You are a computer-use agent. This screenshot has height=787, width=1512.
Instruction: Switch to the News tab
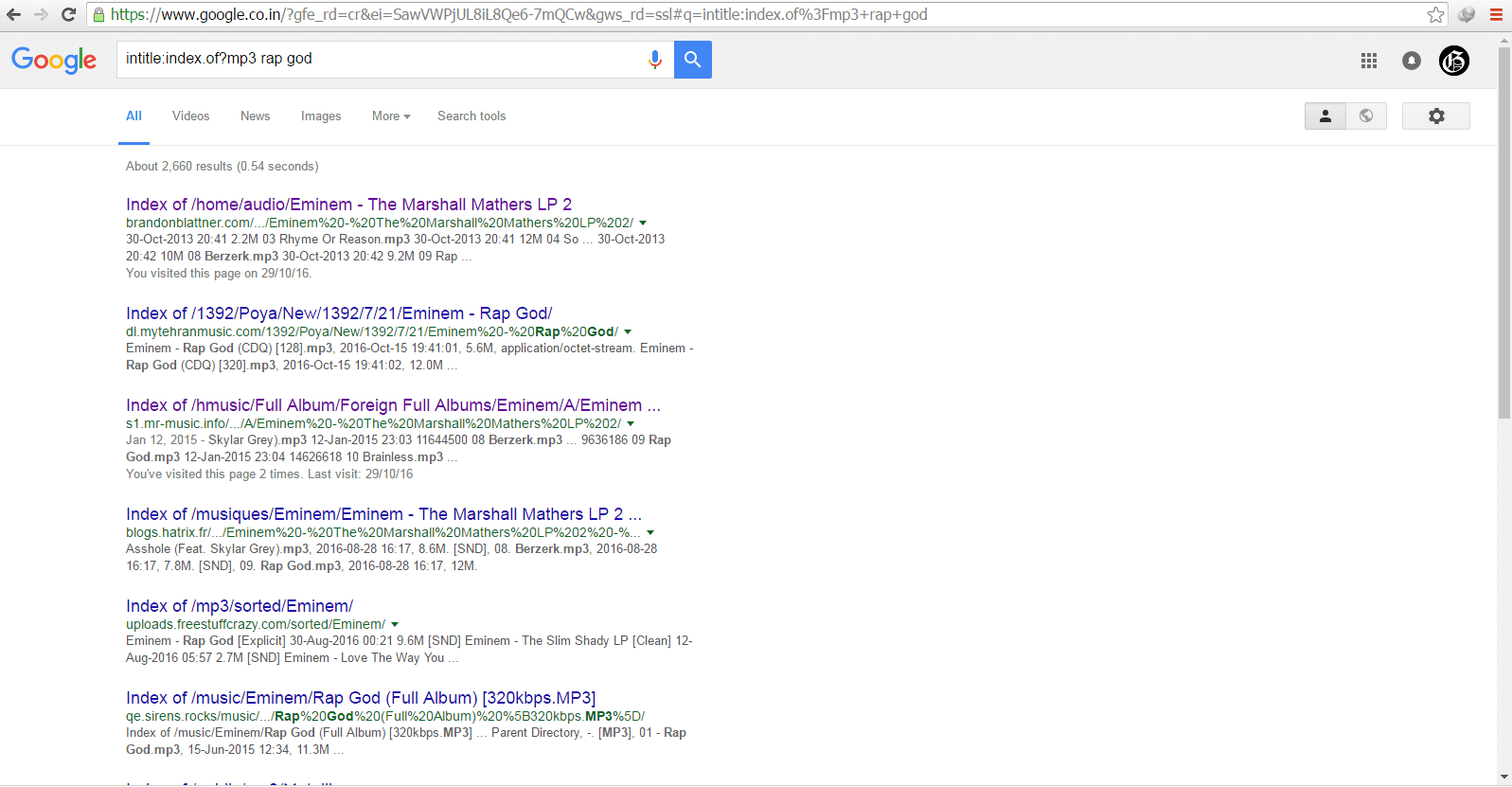(255, 116)
